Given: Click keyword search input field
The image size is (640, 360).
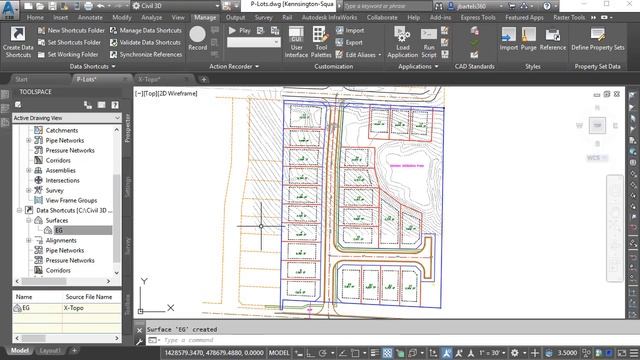Looking at the screenshot, I should (387, 6).
